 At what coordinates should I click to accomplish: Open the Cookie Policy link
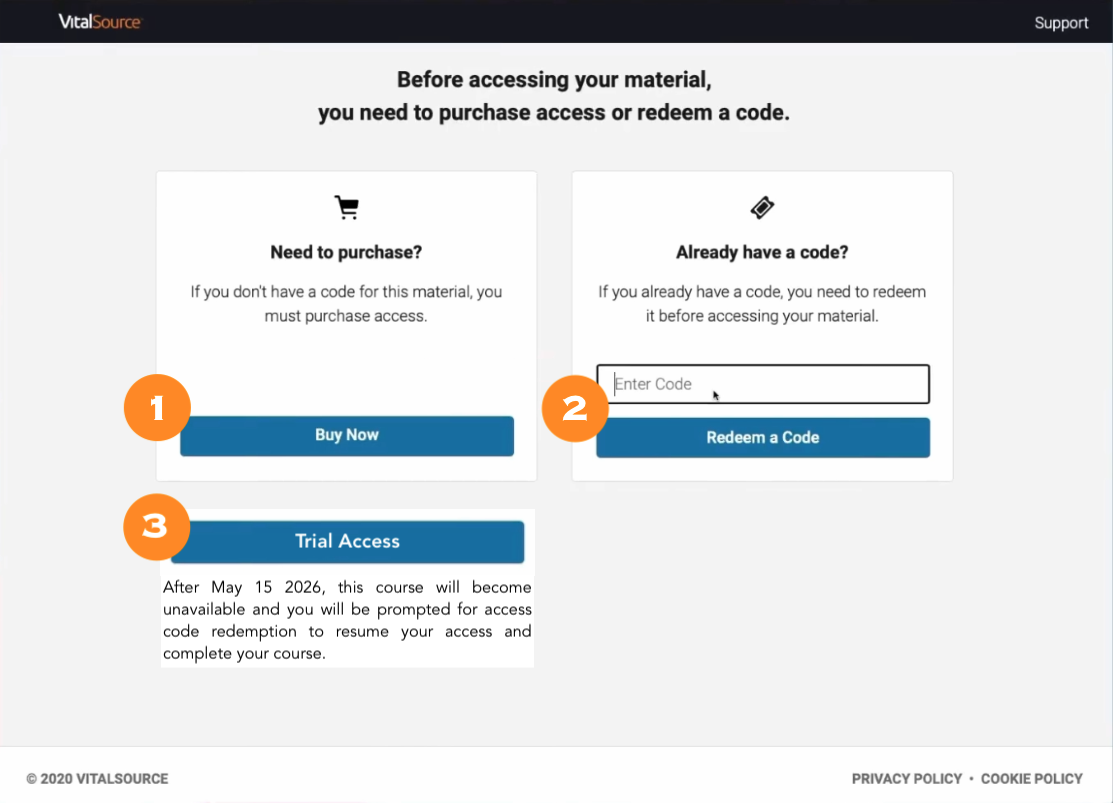[1032, 778]
